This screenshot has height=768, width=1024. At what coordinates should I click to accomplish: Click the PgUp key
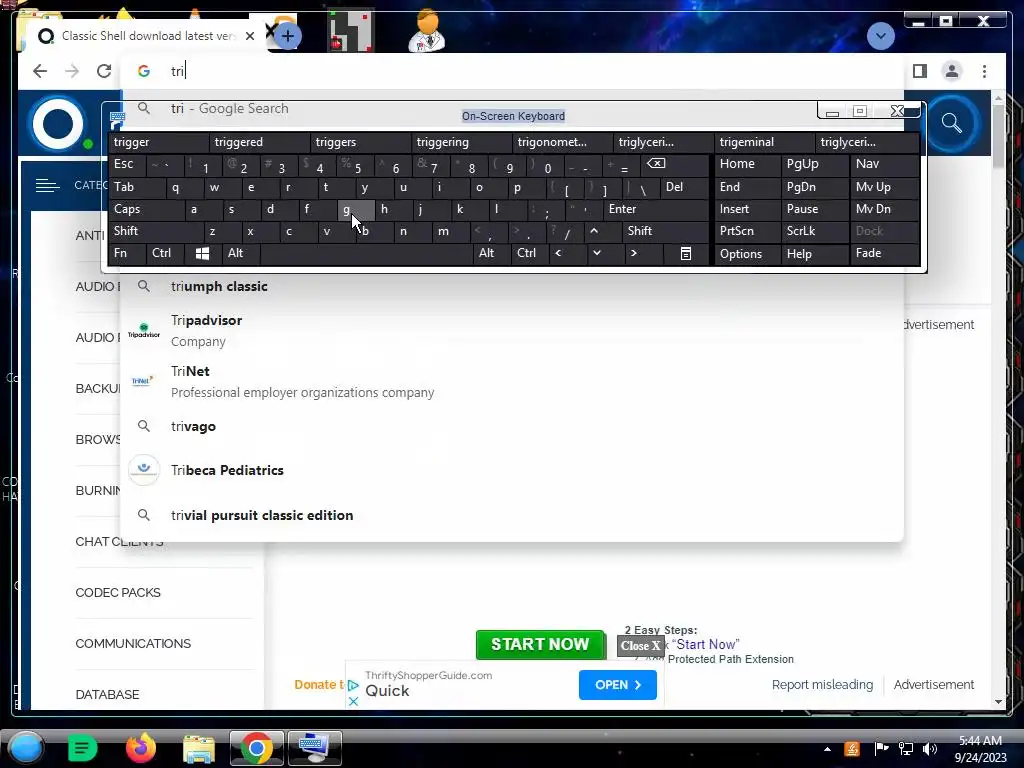(x=815, y=164)
